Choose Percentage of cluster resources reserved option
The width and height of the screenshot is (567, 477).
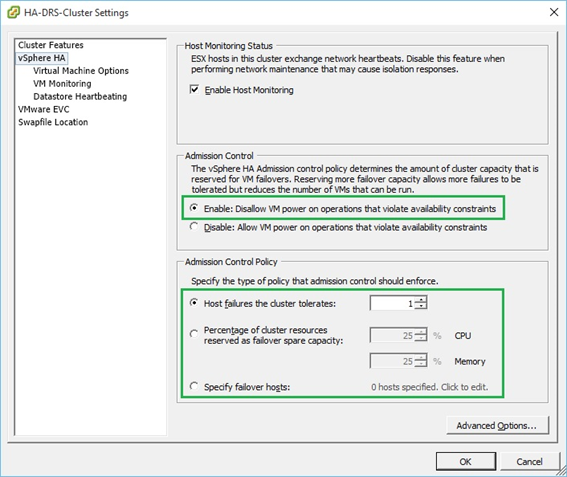coord(194,333)
